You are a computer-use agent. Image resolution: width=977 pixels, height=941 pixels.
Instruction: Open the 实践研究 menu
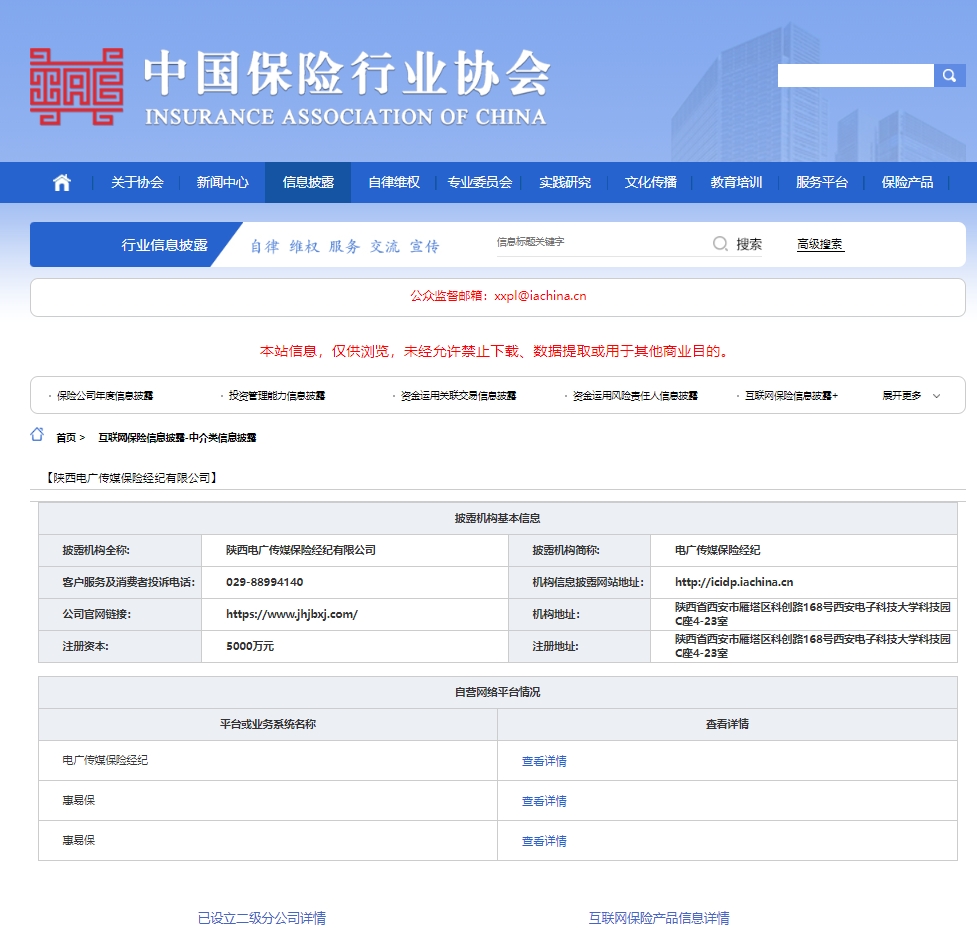click(565, 182)
